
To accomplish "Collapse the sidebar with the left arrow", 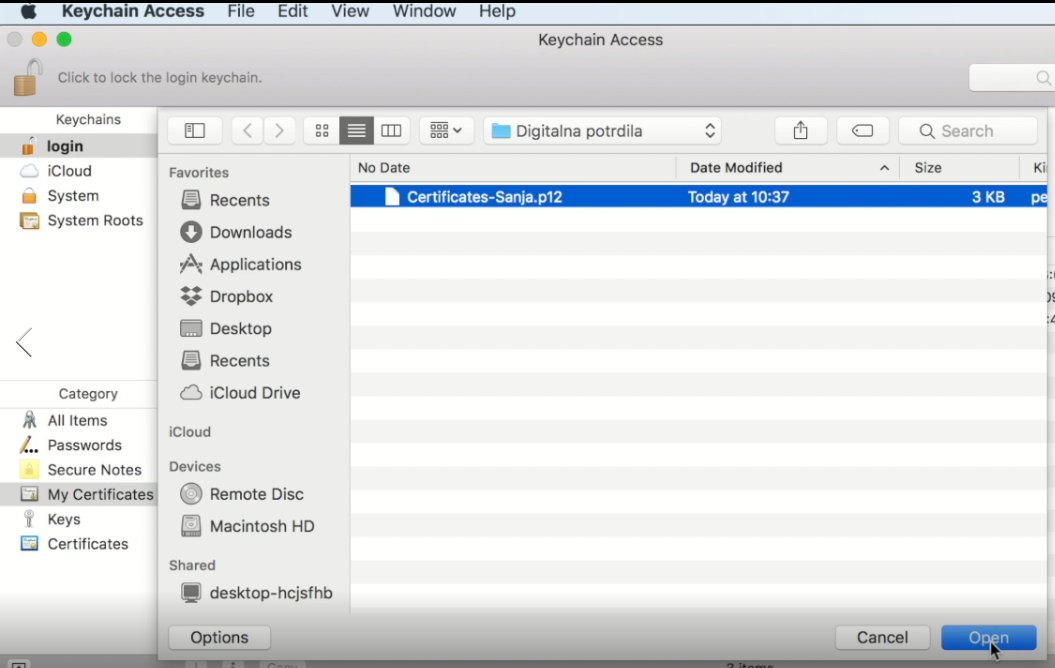I will point(24,342).
